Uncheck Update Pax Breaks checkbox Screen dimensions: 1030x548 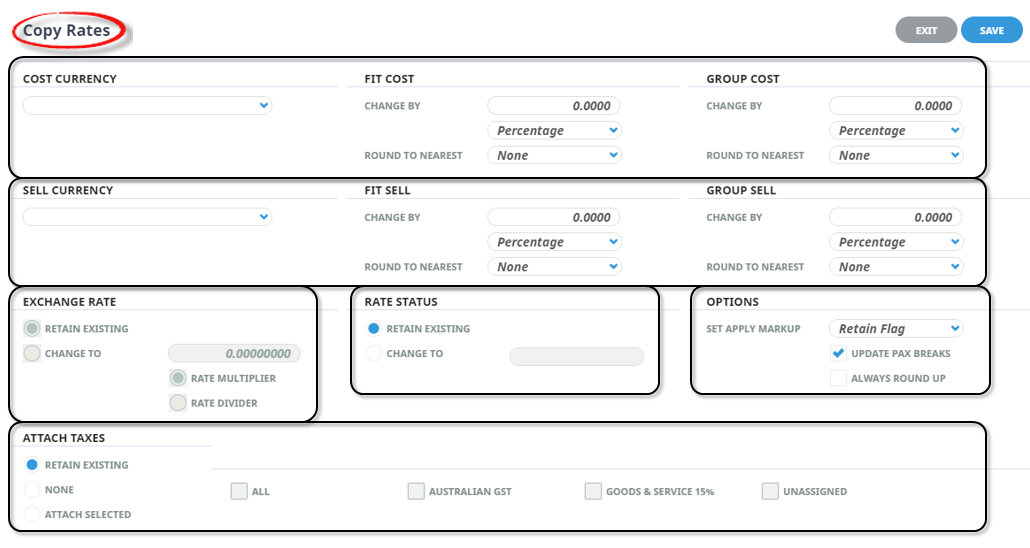click(838, 353)
